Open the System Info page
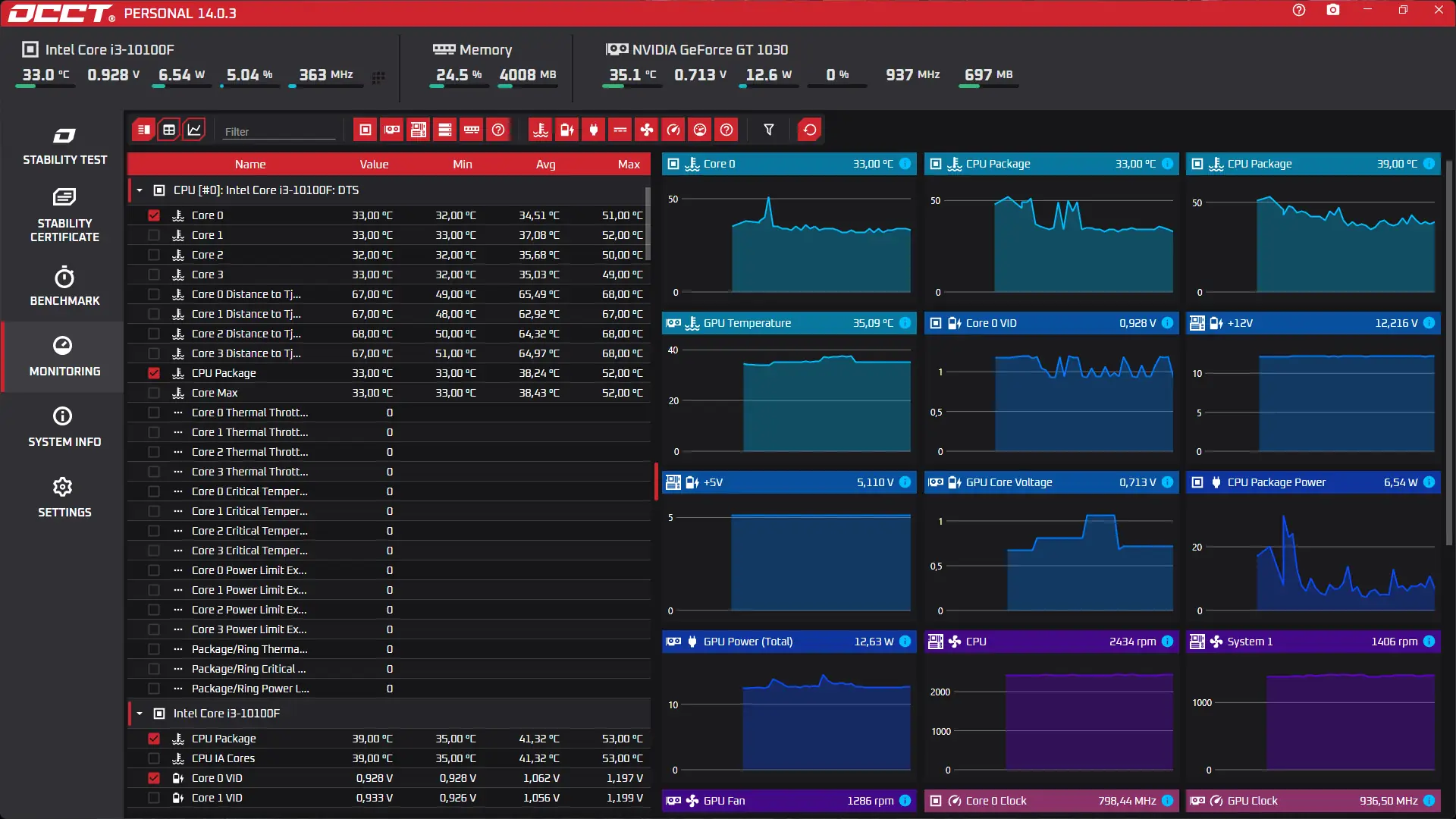 (x=64, y=427)
